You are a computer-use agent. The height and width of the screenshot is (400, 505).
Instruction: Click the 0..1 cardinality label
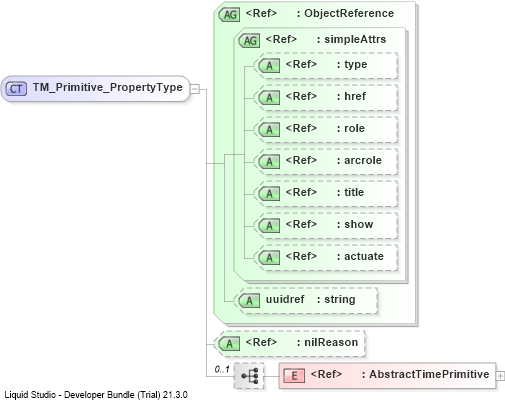coord(222,369)
